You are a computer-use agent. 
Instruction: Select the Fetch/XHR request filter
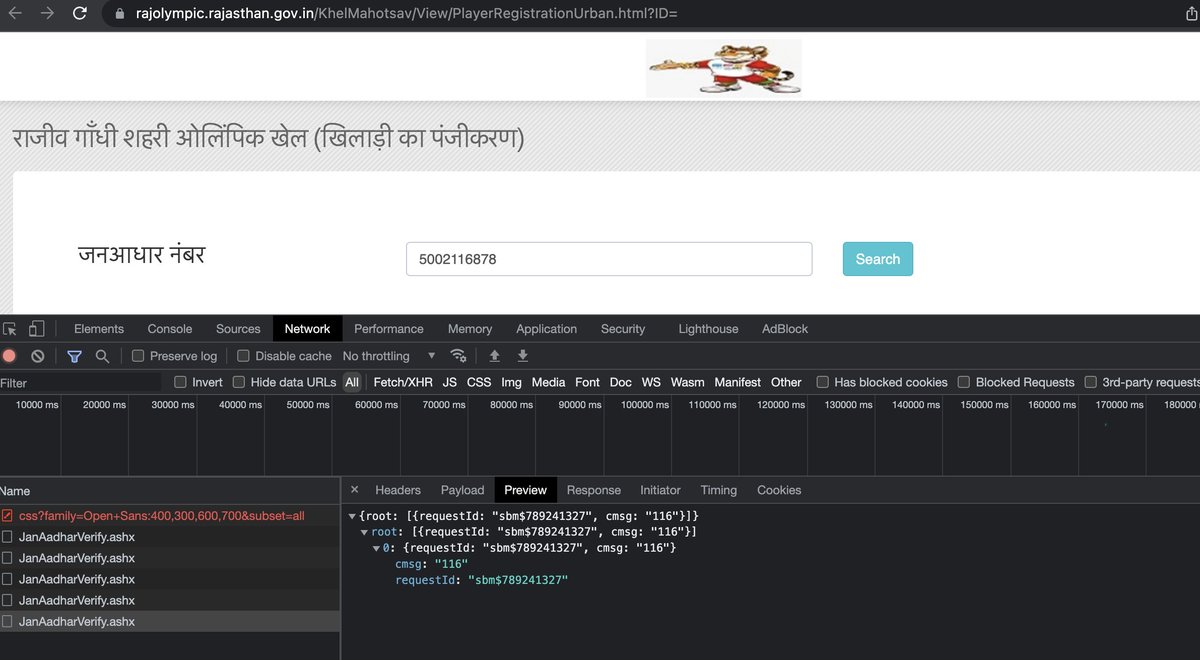coord(402,382)
